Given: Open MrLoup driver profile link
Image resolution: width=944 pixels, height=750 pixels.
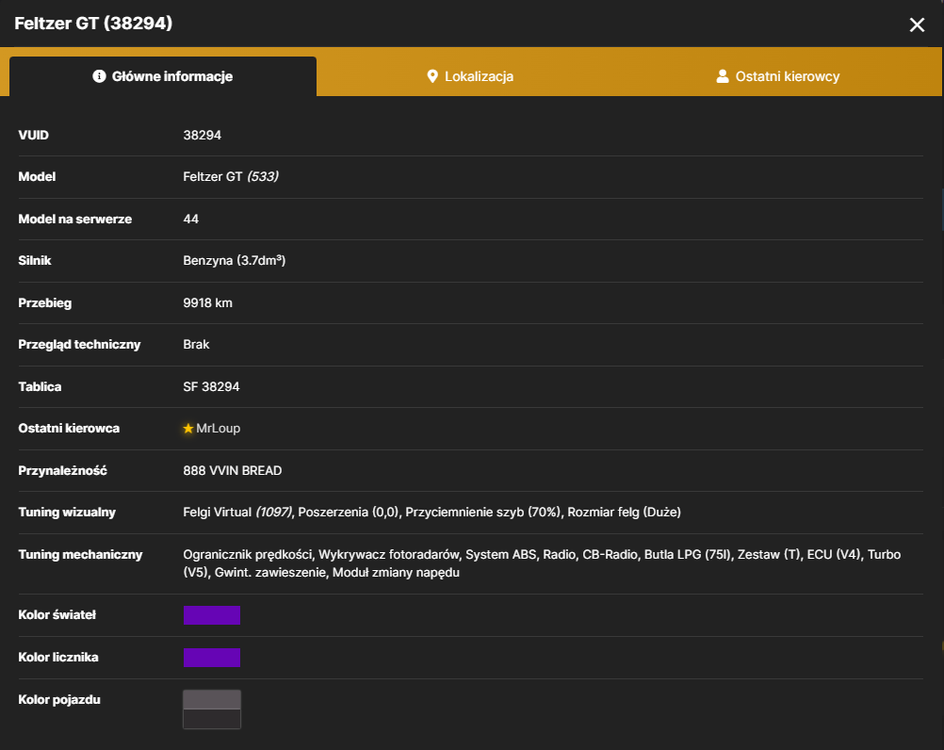Looking at the screenshot, I should [x=218, y=429].
